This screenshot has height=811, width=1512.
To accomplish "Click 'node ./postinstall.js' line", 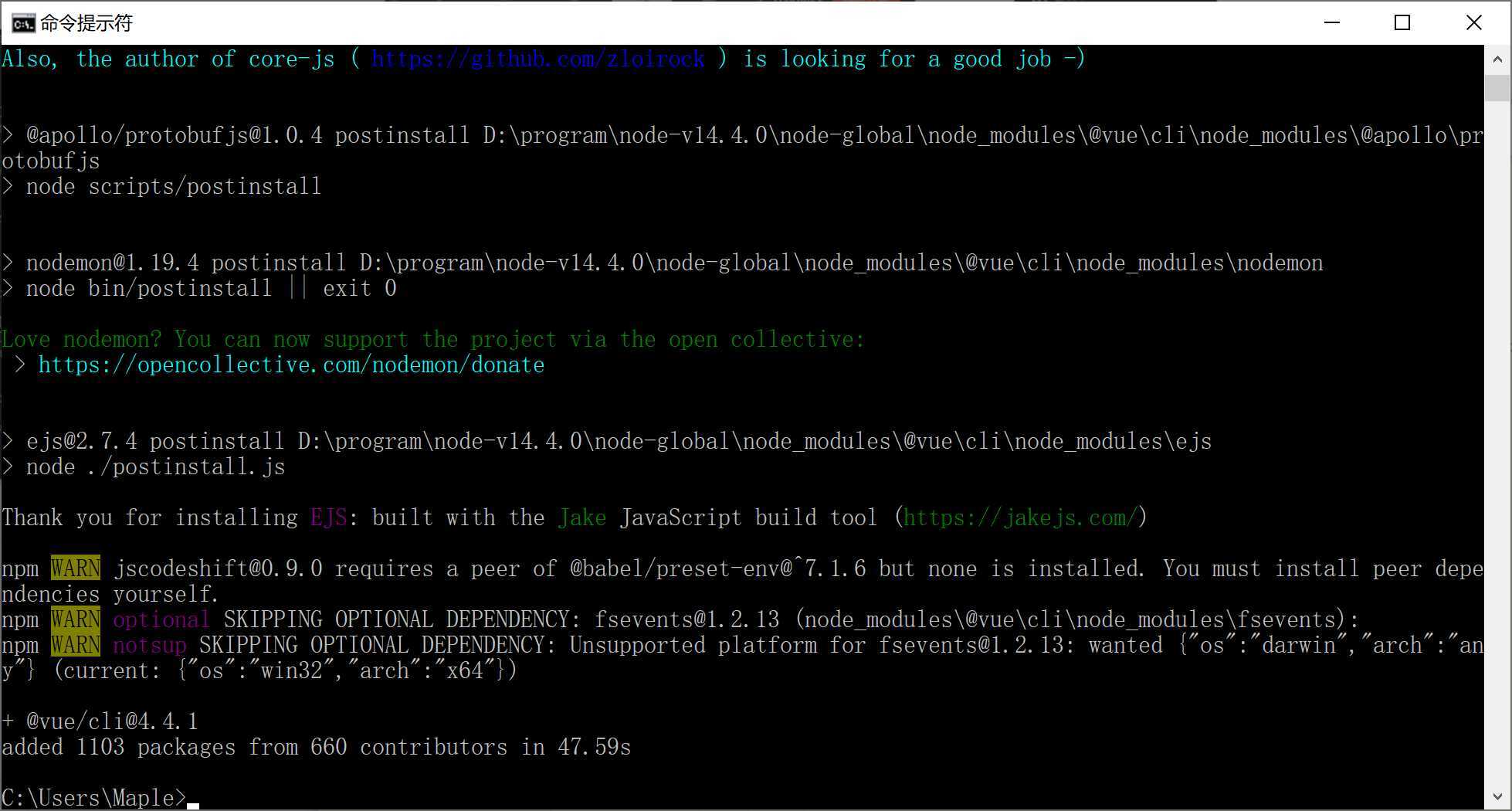I will point(144,467).
